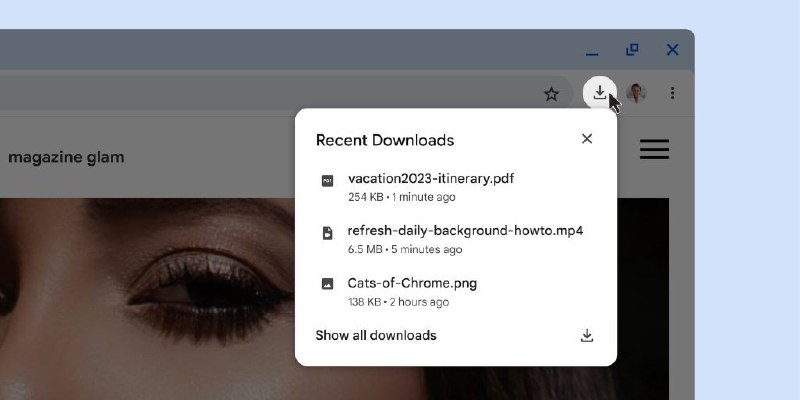
Task: Click the PDF file icon for vacation2023-itinerary
Action: pyautogui.click(x=327, y=181)
